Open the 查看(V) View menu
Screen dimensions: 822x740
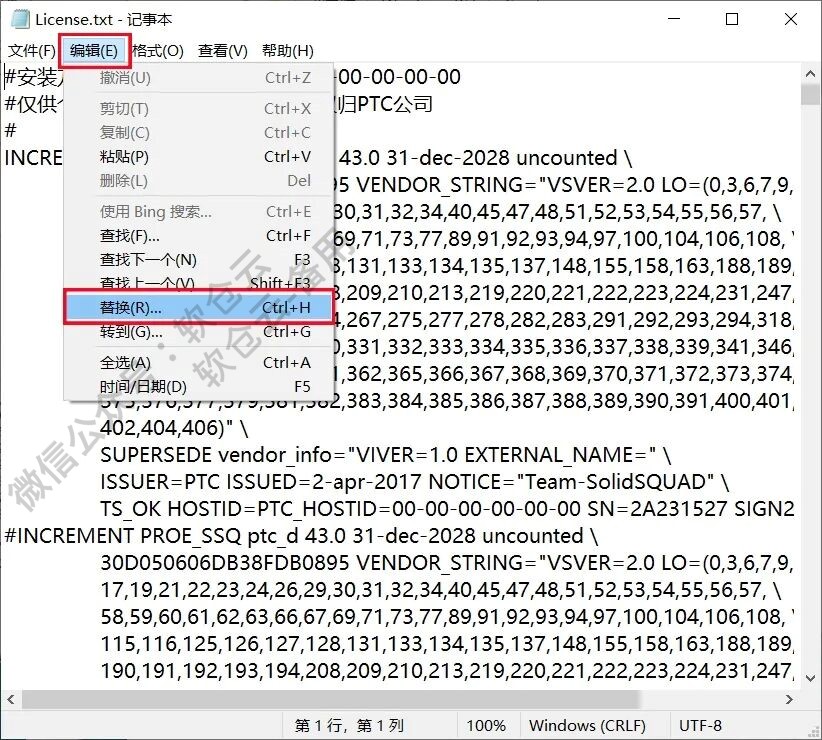222,49
